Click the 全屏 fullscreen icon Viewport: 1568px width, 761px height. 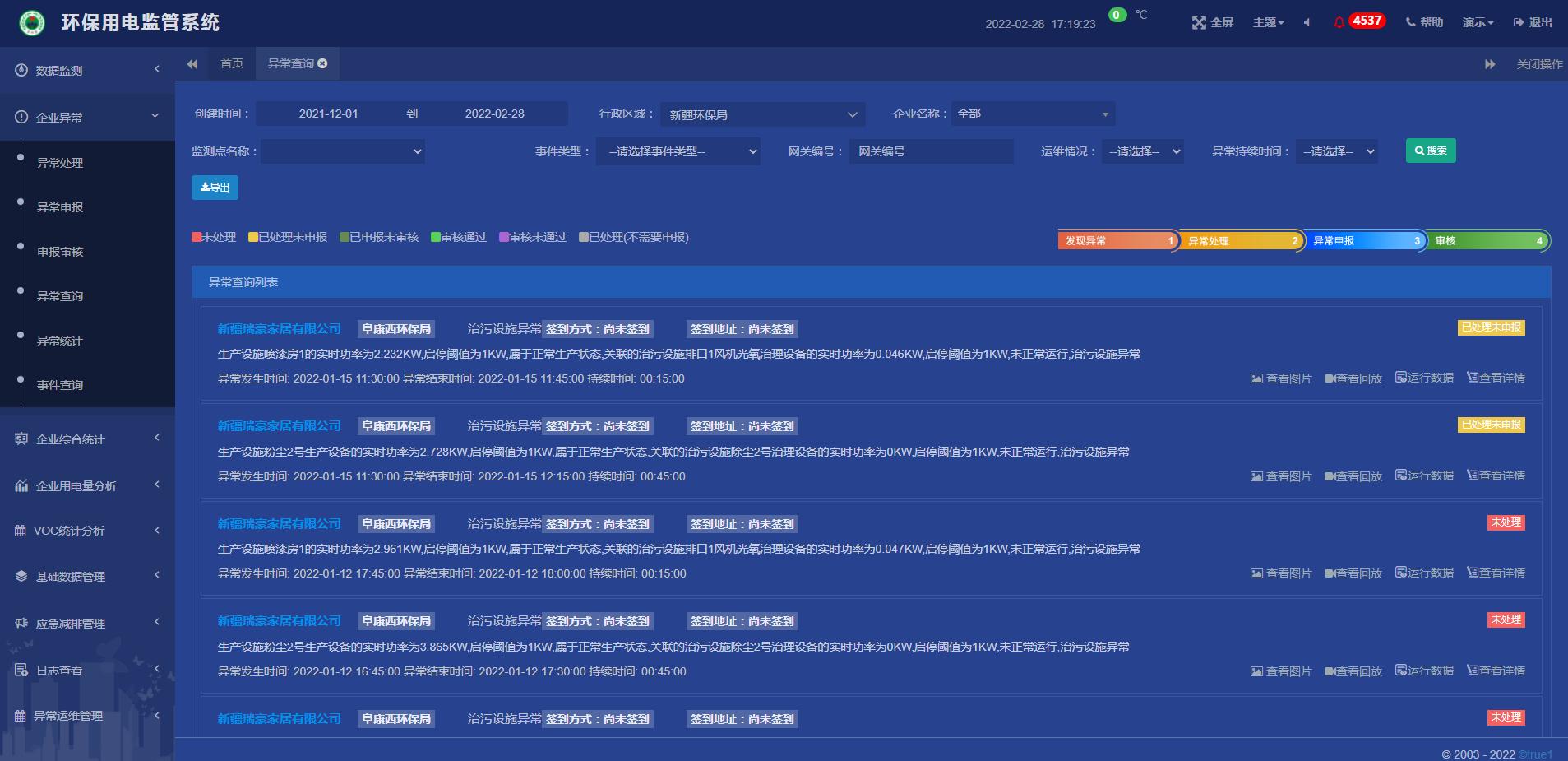click(x=1200, y=22)
